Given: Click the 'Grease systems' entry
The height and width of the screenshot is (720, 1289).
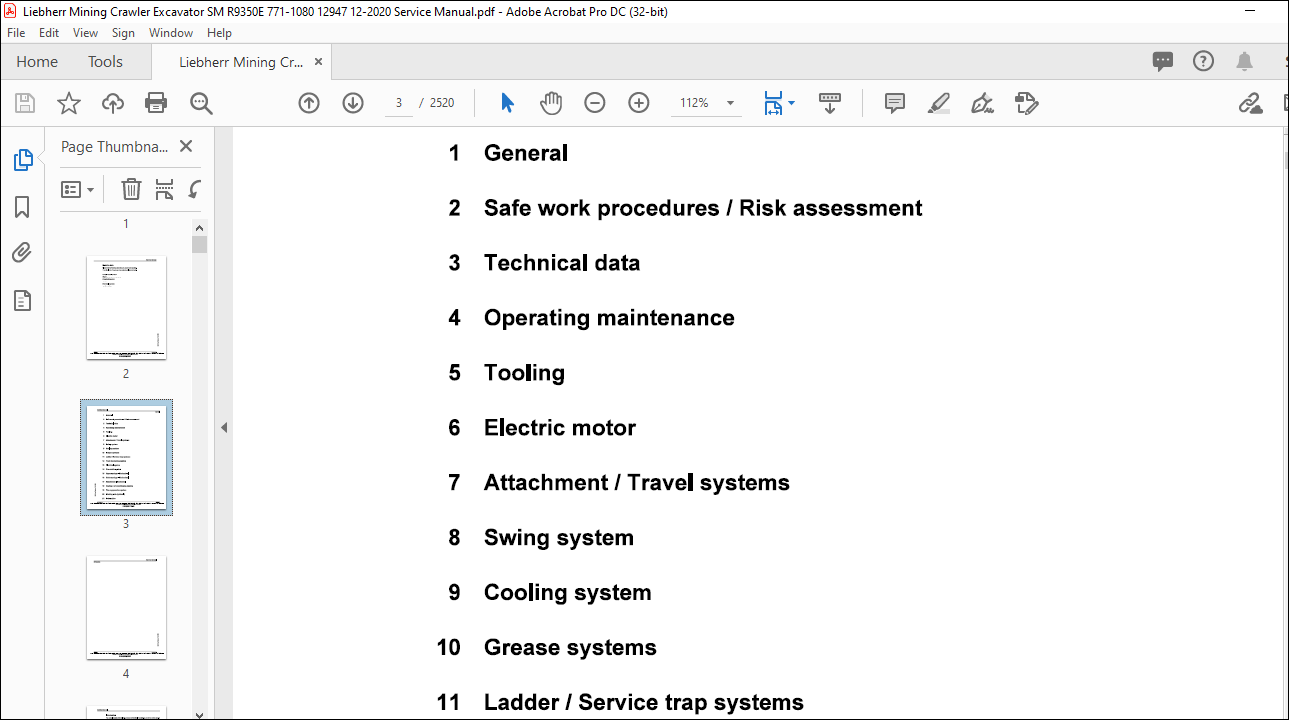Looking at the screenshot, I should click(x=570, y=648).
